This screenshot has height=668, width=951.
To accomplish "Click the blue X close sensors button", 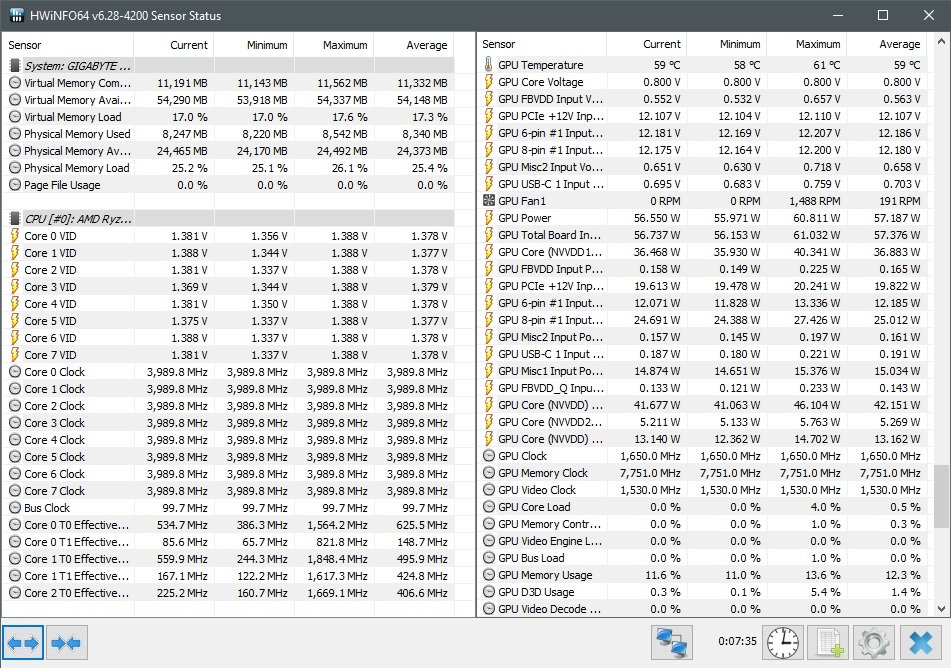I will [920, 643].
